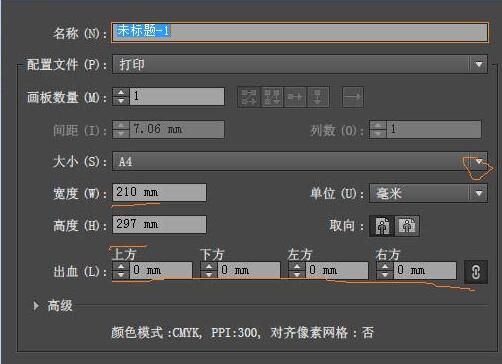The width and height of the screenshot is (502, 364).
Task: Decrease the 画板数量 artboard count
Action: [121, 101]
